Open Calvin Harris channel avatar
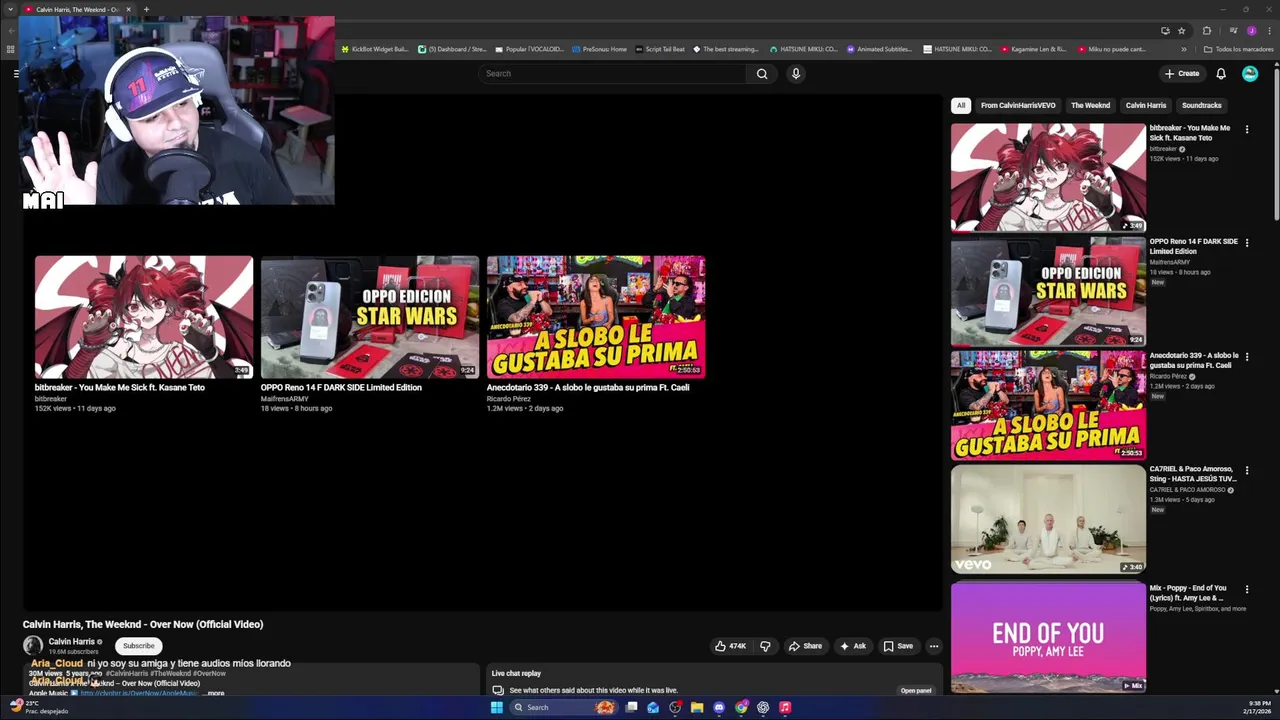The image size is (1280, 720). (33, 646)
